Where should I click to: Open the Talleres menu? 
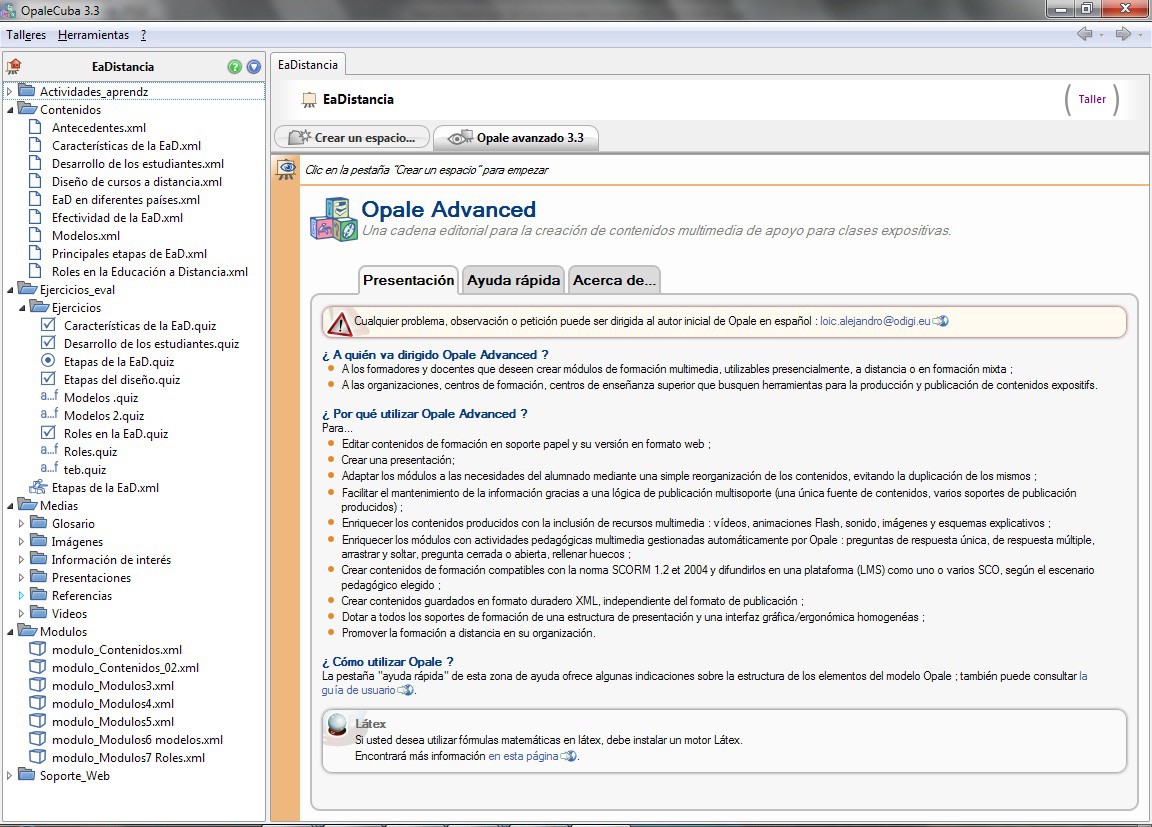pyautogui.click(x=26, y=35)
